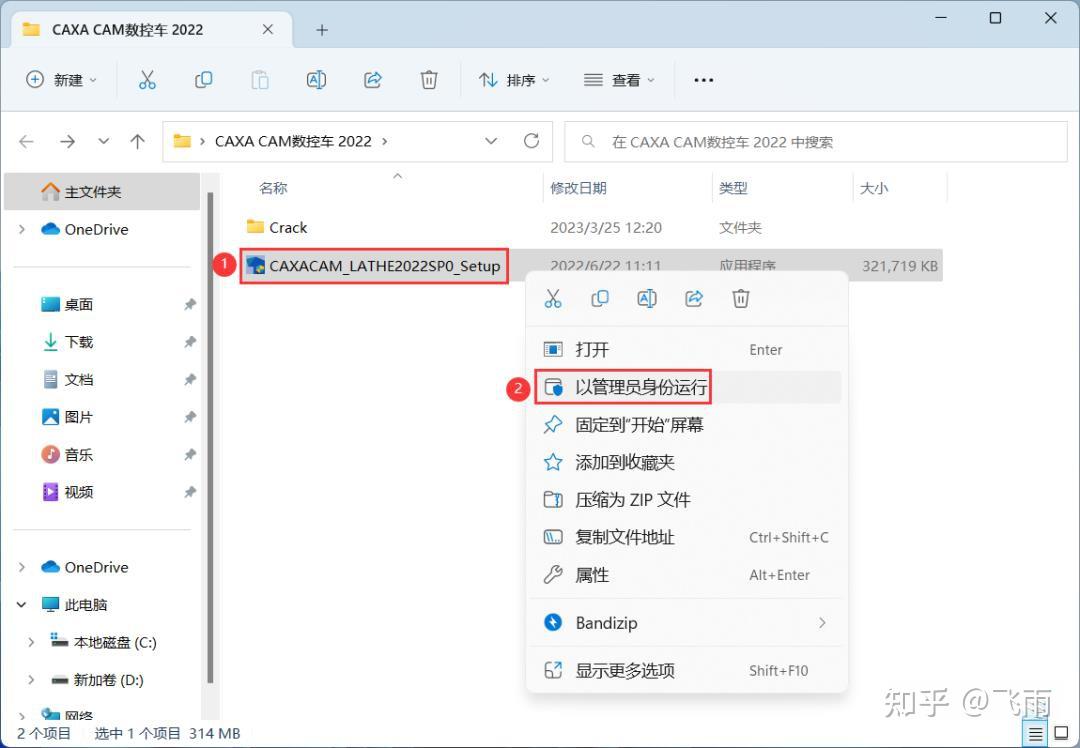Viewport: 1080px width, 748px height.
Task: Click the Refresh icon beside the address bar
Action: 531,141
